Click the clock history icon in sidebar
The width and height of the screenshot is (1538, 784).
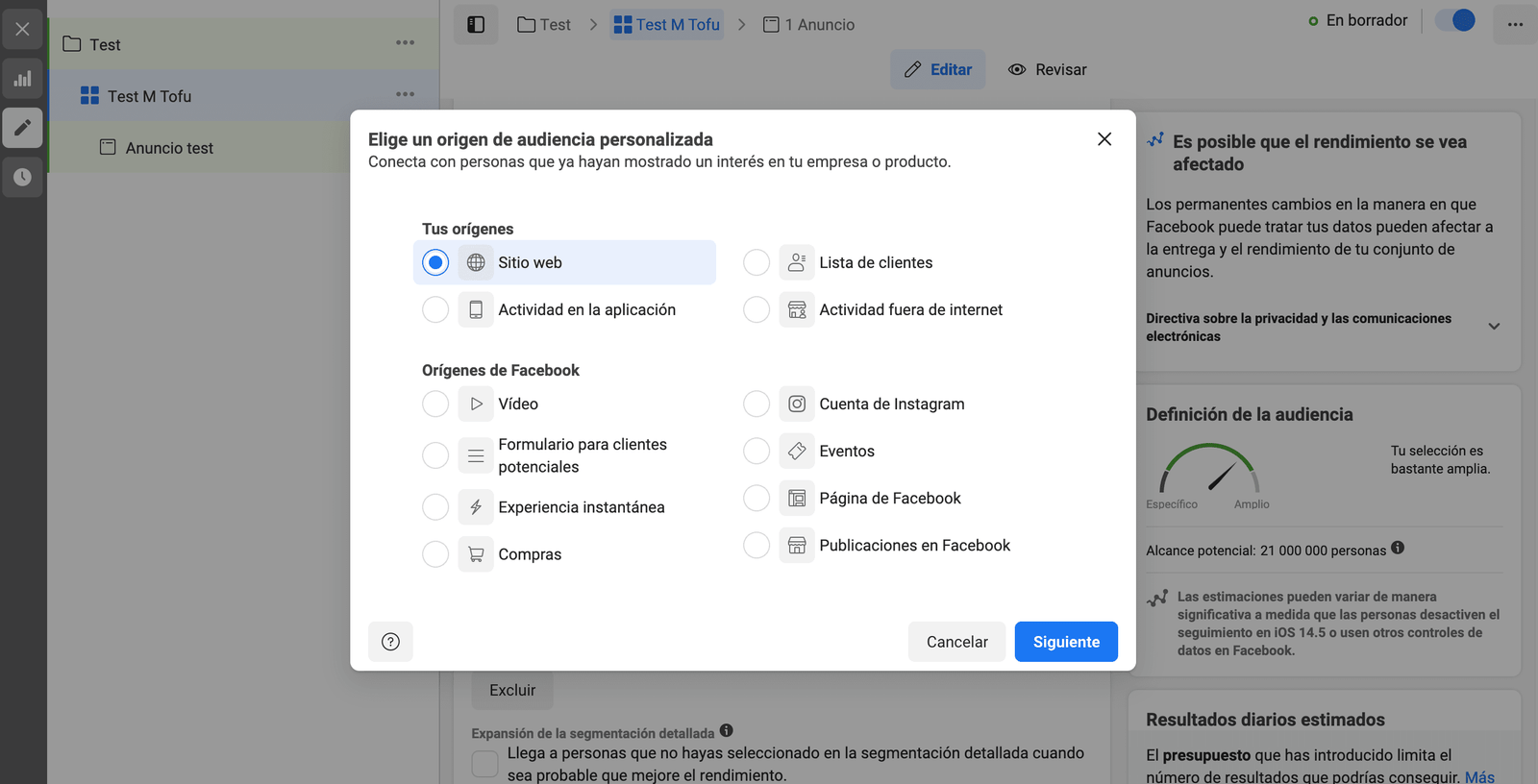pyautogui.click(x=22, y=177)
